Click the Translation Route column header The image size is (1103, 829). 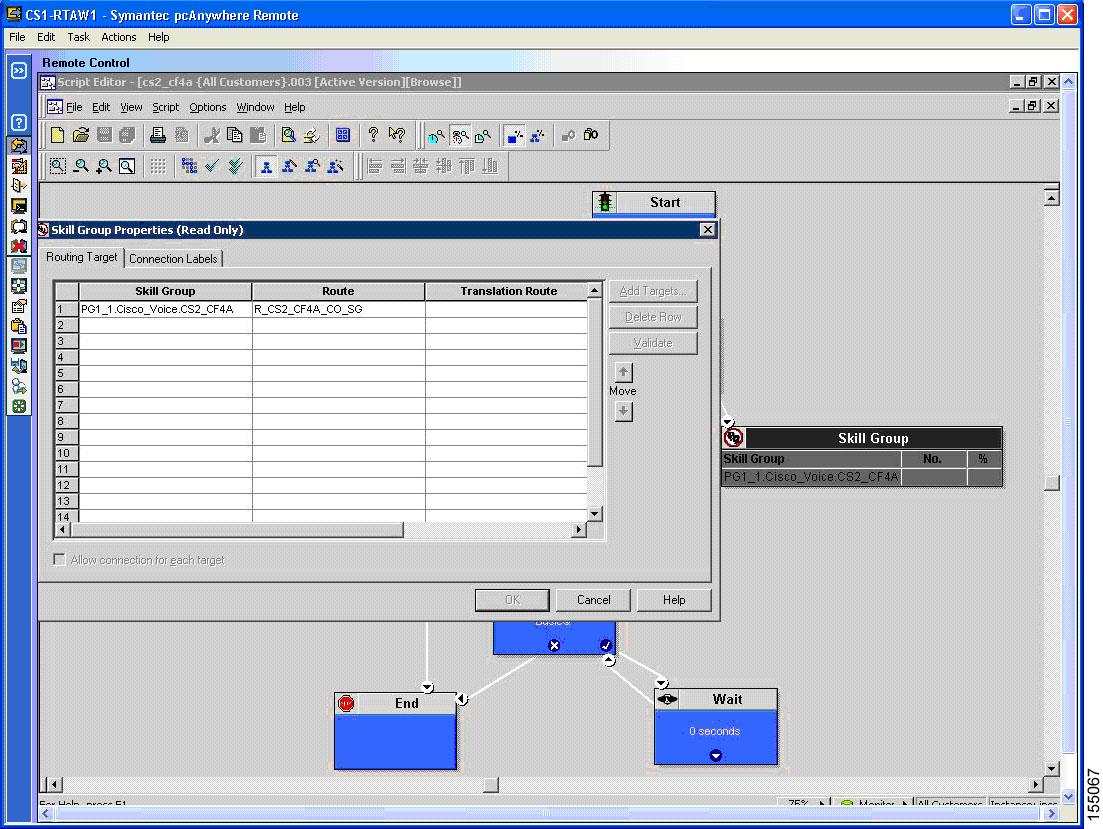(507, 291)
